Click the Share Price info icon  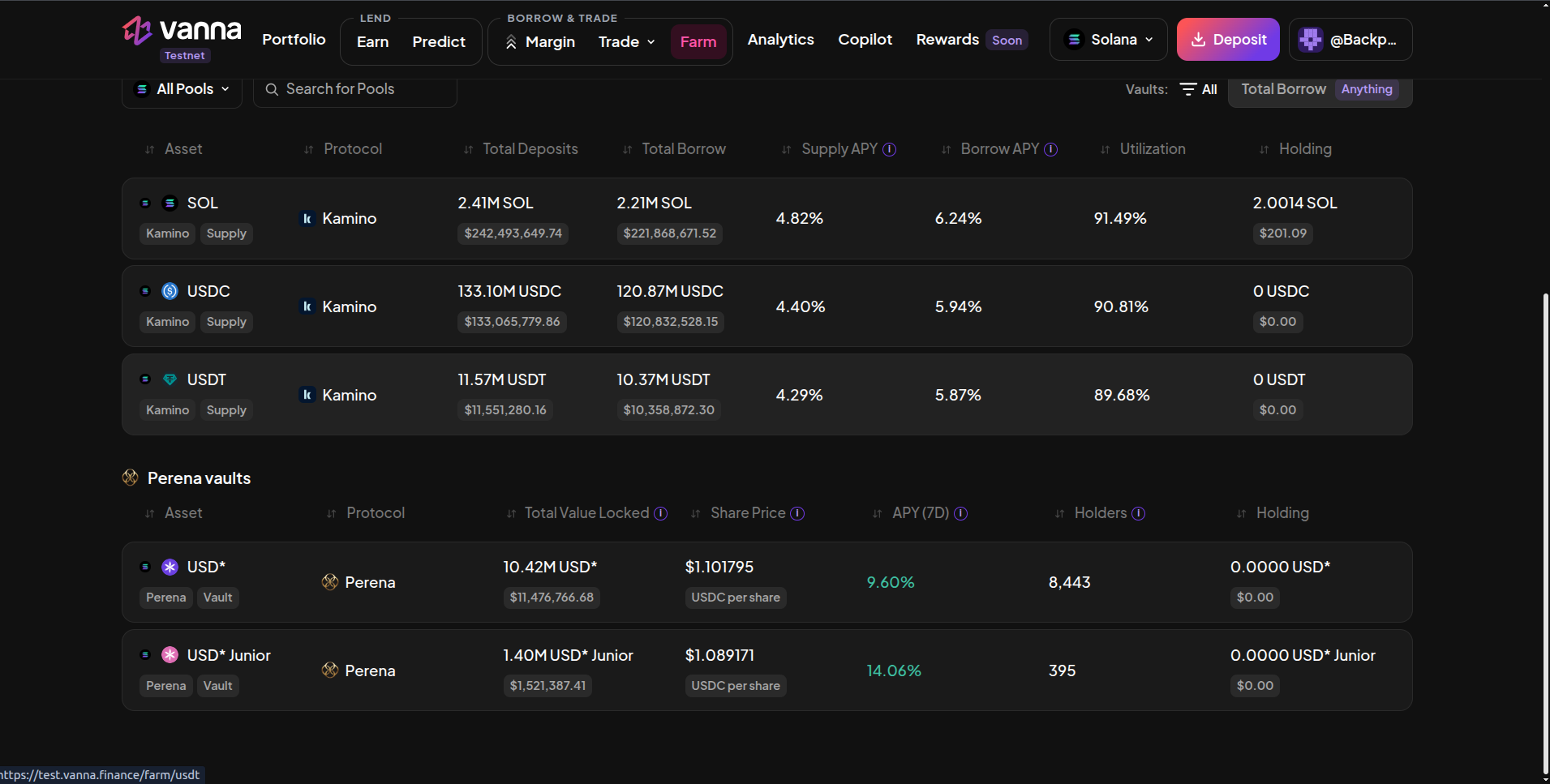[x=797, y=513]
